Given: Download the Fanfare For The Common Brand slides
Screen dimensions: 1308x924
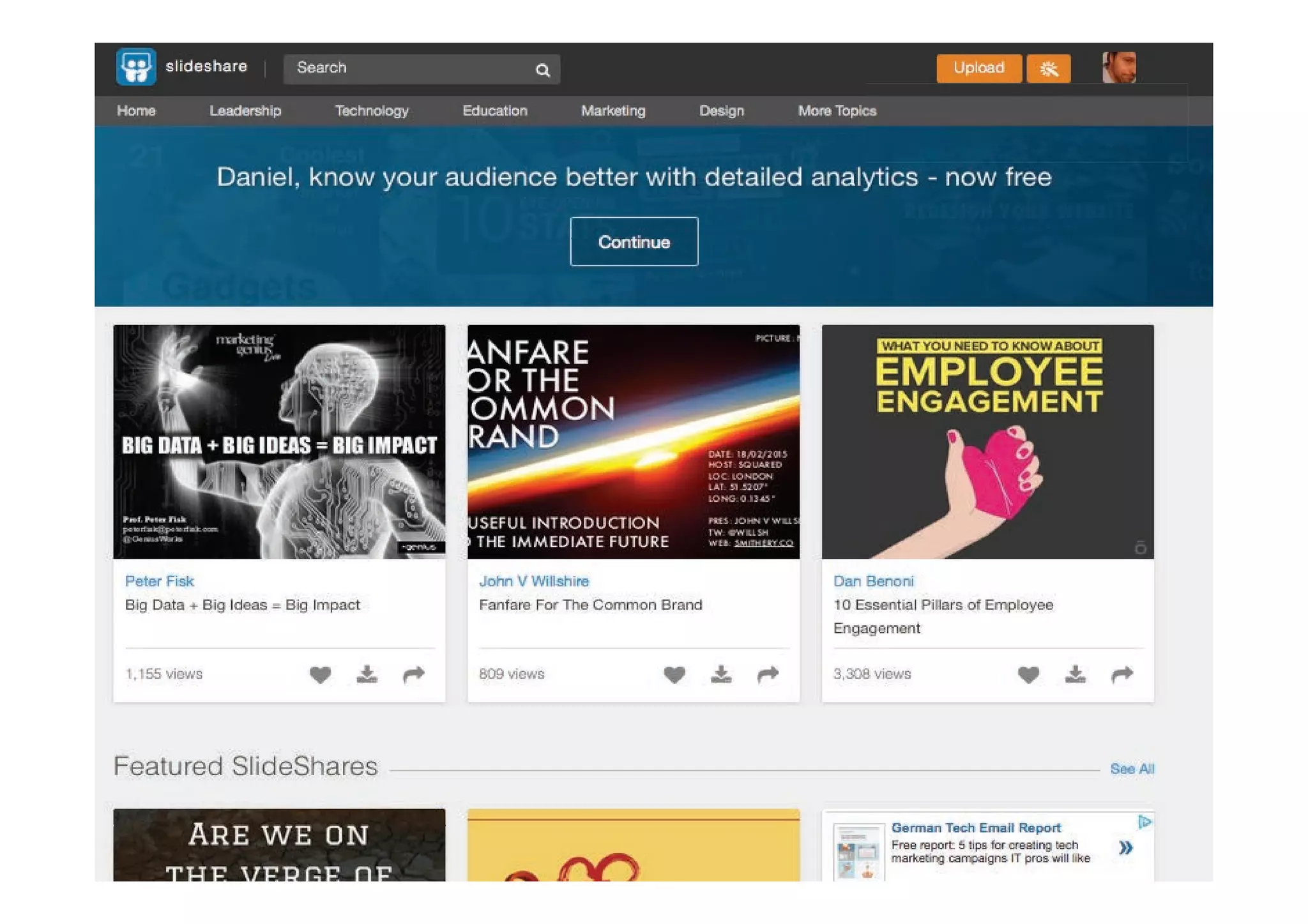Looking at the screenshot, I should (721, 674).
